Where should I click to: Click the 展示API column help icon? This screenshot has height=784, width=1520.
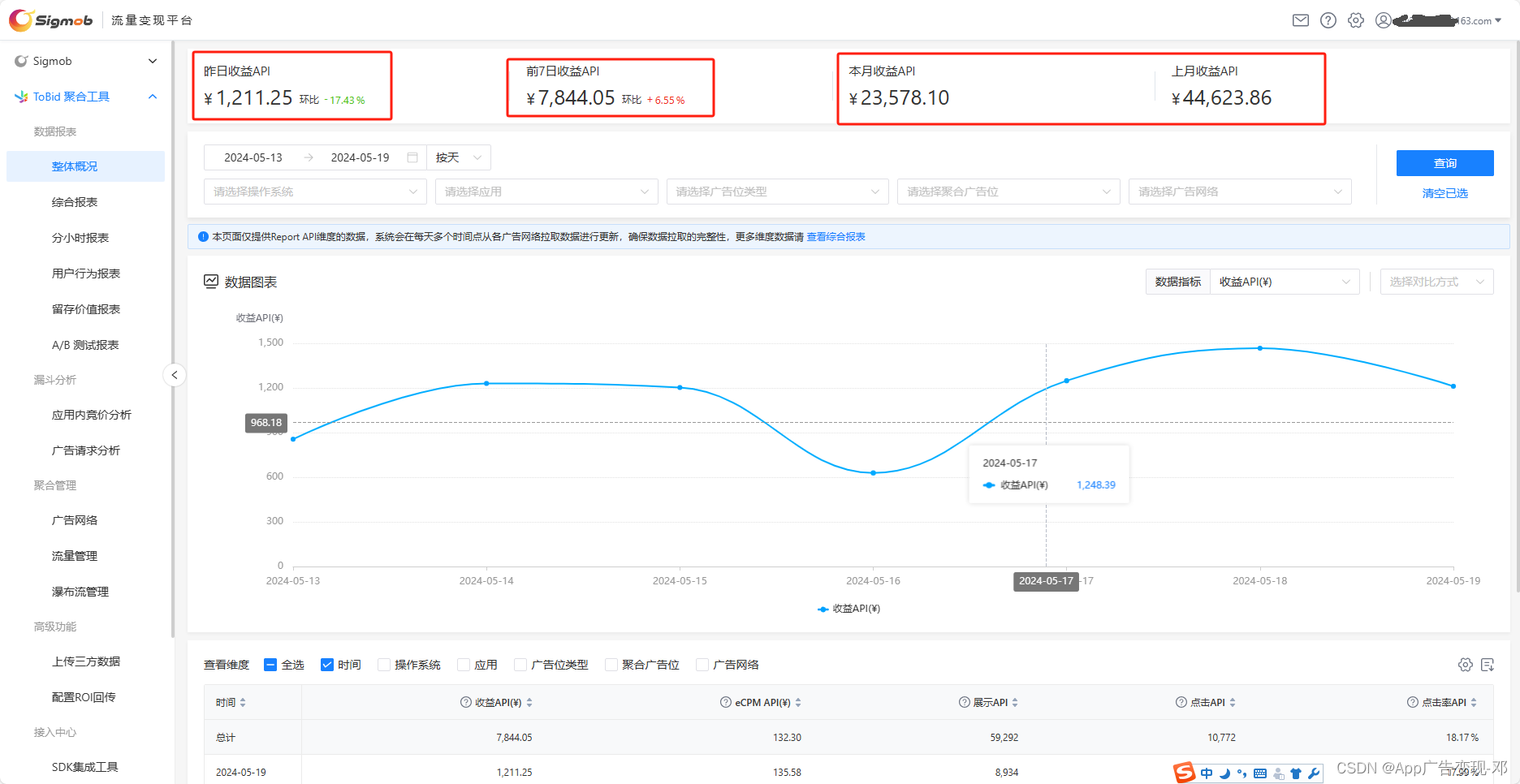(965, 702)
